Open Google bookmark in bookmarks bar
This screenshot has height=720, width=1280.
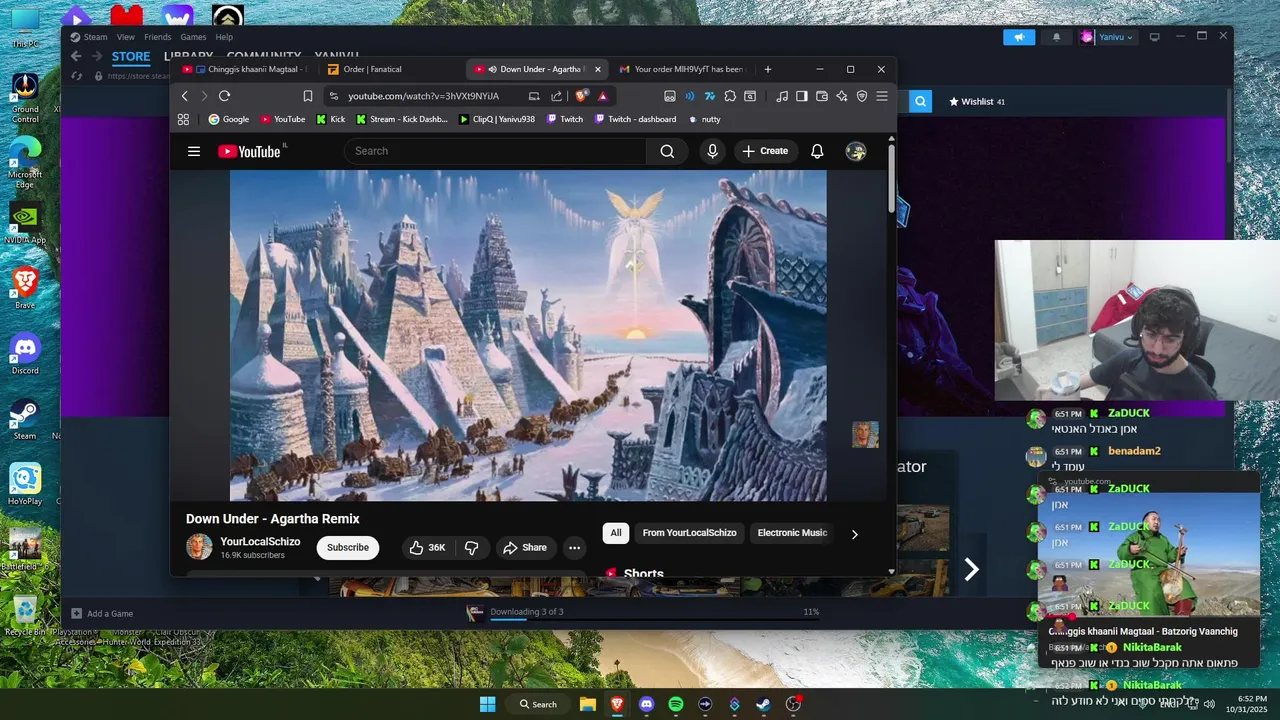click(228, 119)
